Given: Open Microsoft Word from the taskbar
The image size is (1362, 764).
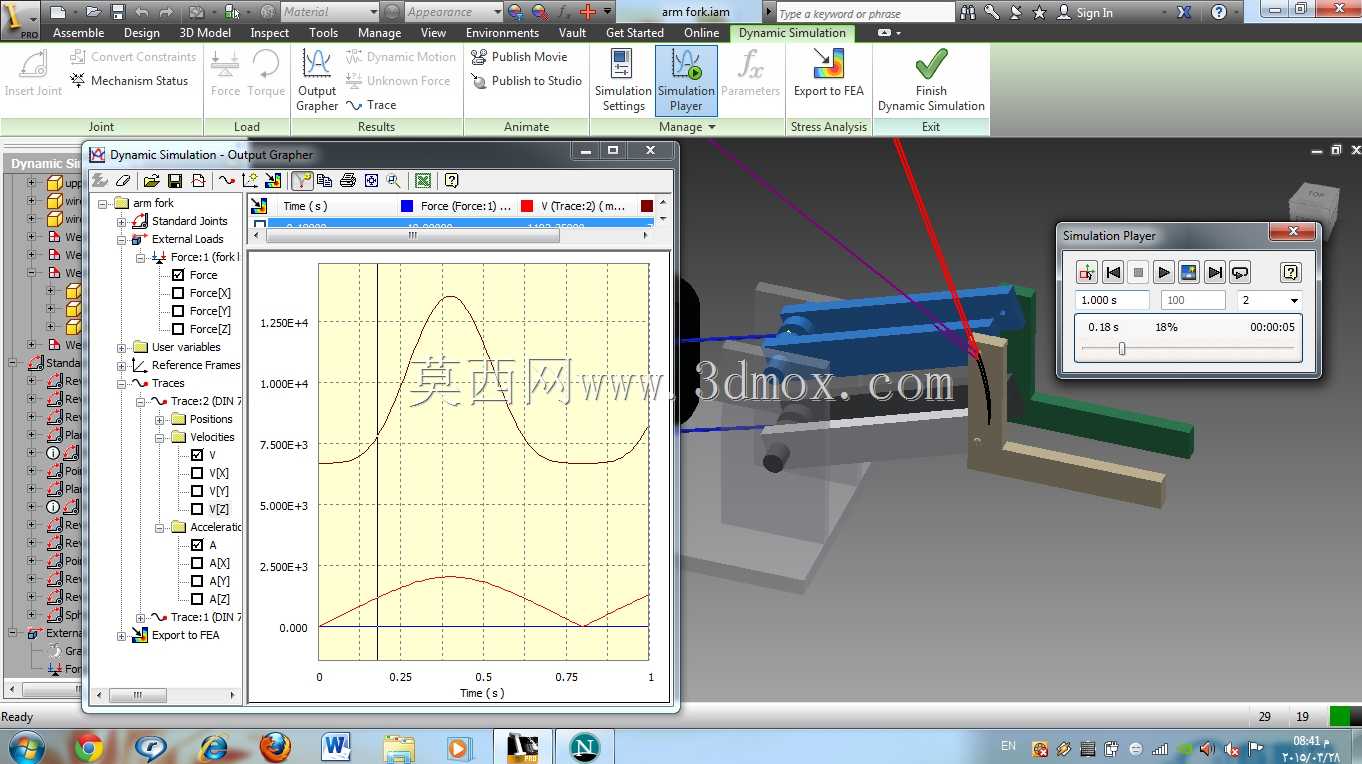Looking at the screenshot, I should tap(337, 747).
